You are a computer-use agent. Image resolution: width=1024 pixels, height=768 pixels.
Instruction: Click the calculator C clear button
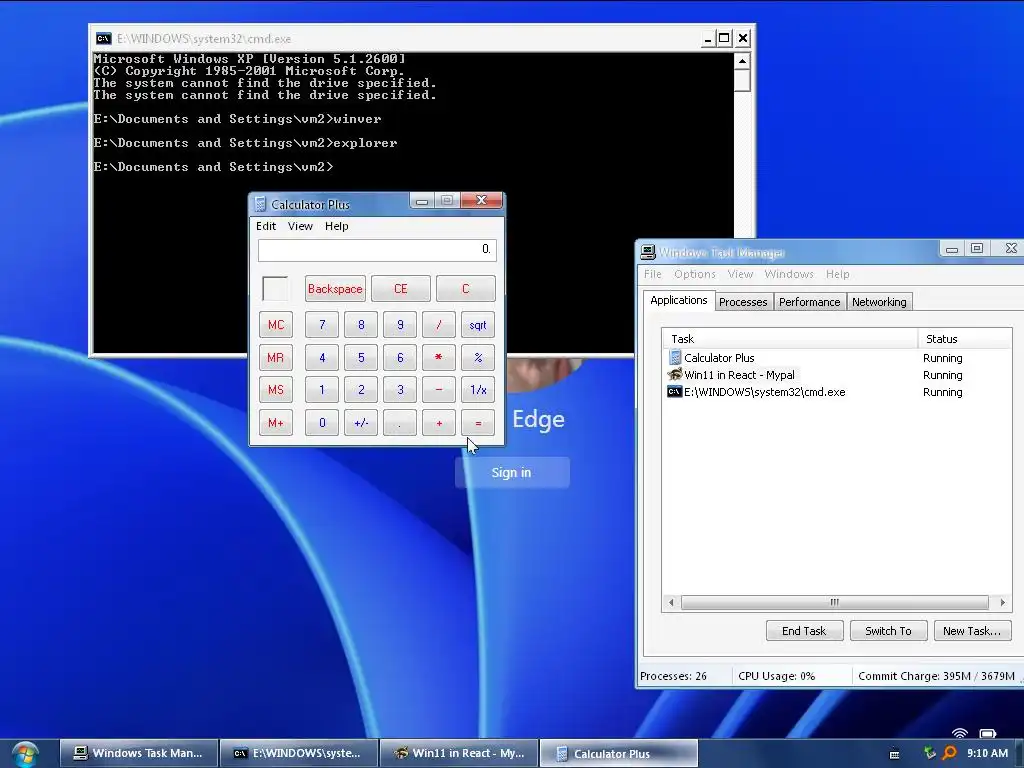click(466, 289)
